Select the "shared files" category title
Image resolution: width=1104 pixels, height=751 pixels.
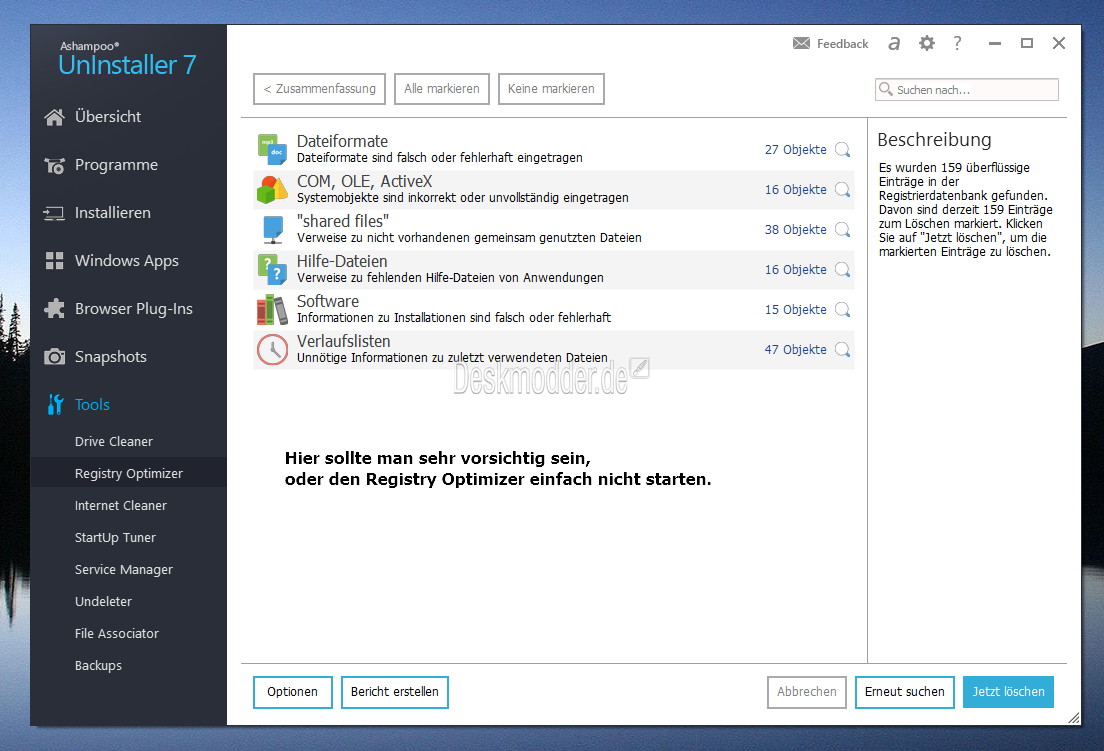point(343,222)
